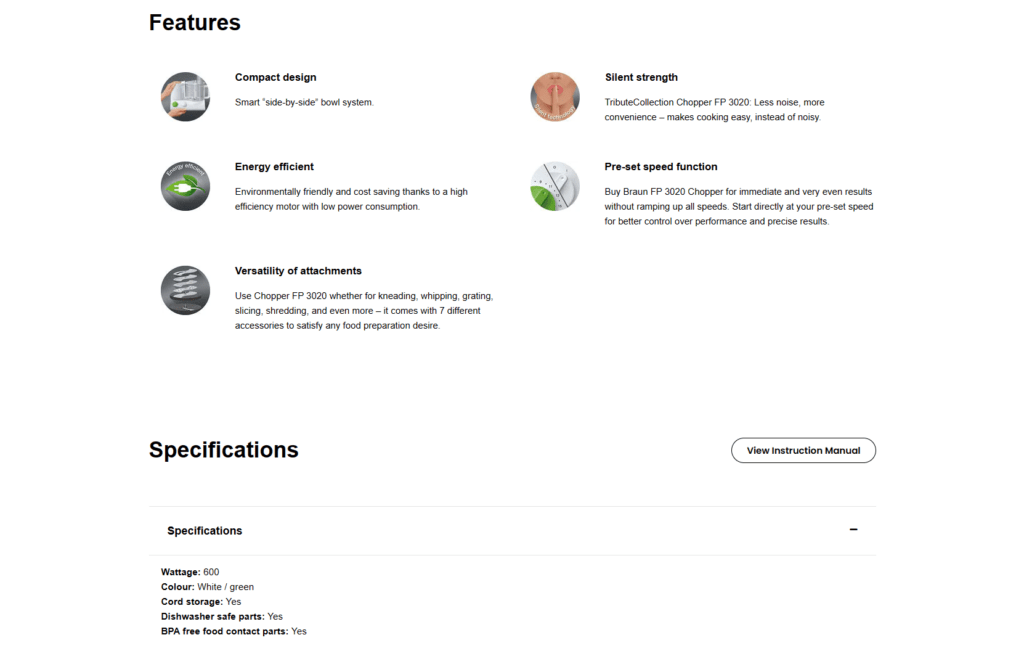Click the Compact design title
Image resolution: width=1024 pixels, height=656 pixels.
(275, 77)
